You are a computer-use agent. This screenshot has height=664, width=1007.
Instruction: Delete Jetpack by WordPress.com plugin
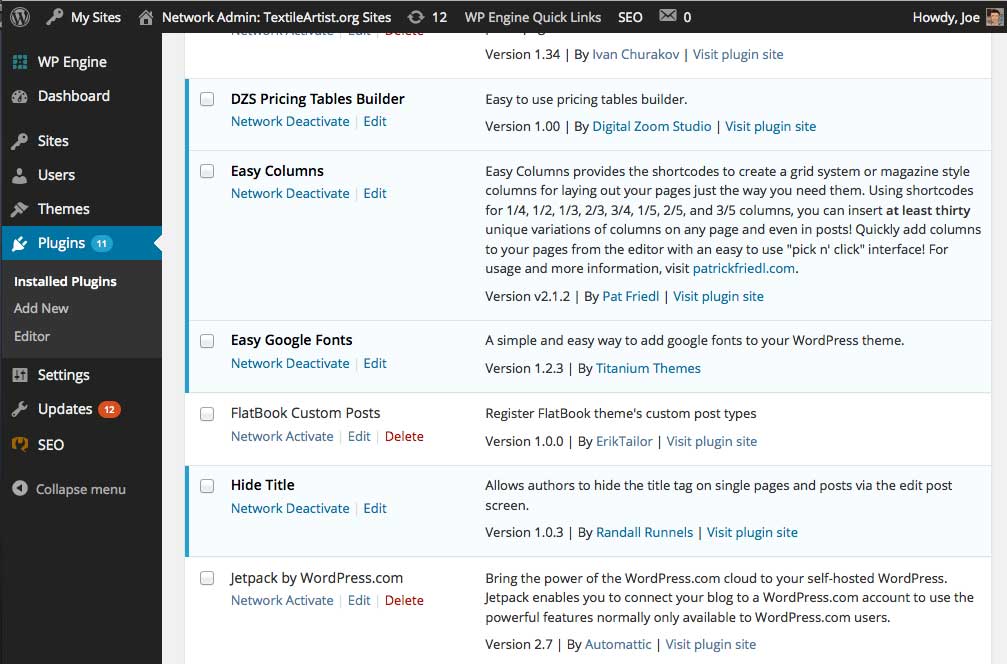point(404,600)
